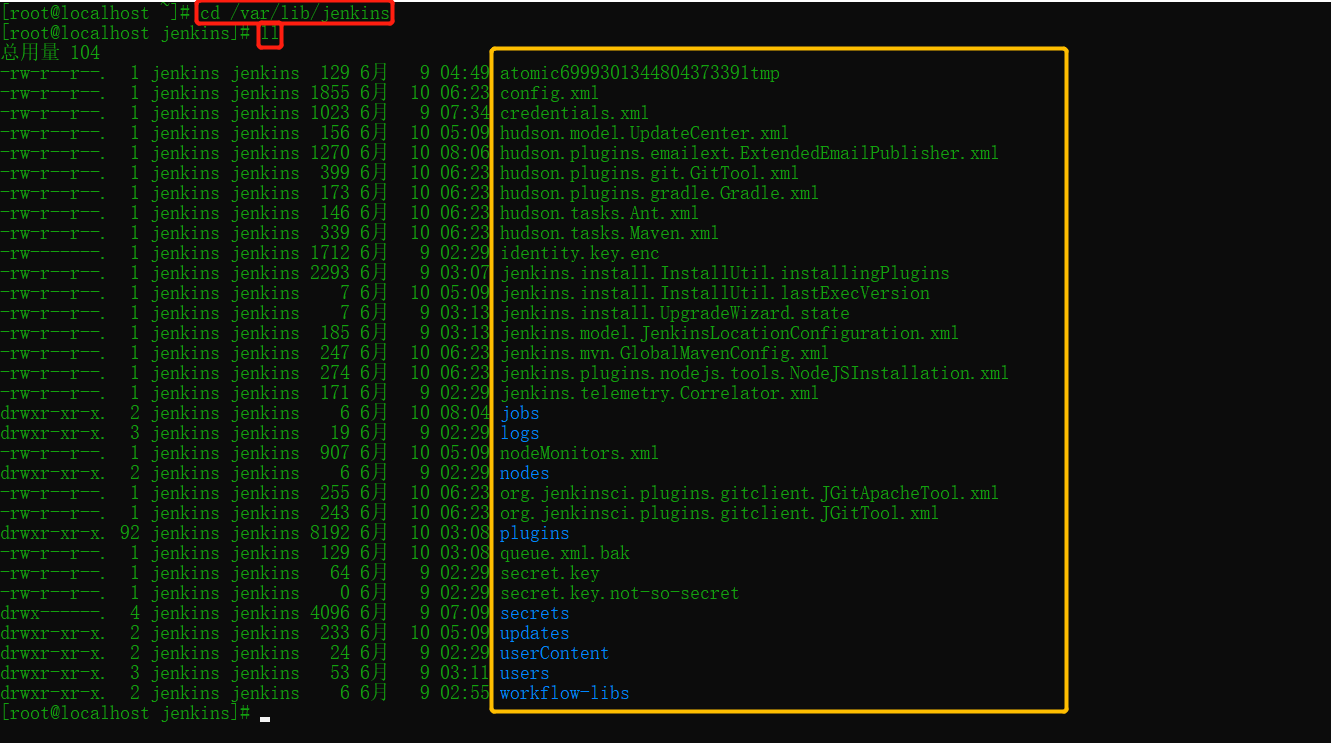Select org.jenkinsci.plugins.gitclient.JGitTool.xml entry
The width and height of the screenshot is (1331, 743).
(720, 513)
